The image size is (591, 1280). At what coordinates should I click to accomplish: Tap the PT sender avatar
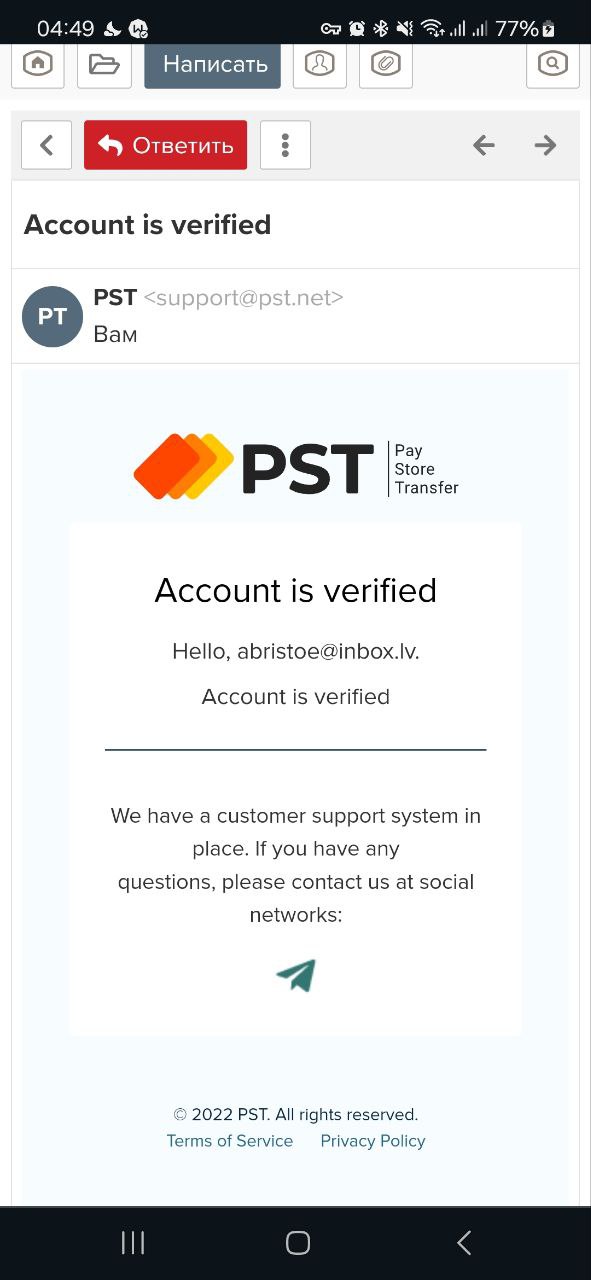coord(52,316)
